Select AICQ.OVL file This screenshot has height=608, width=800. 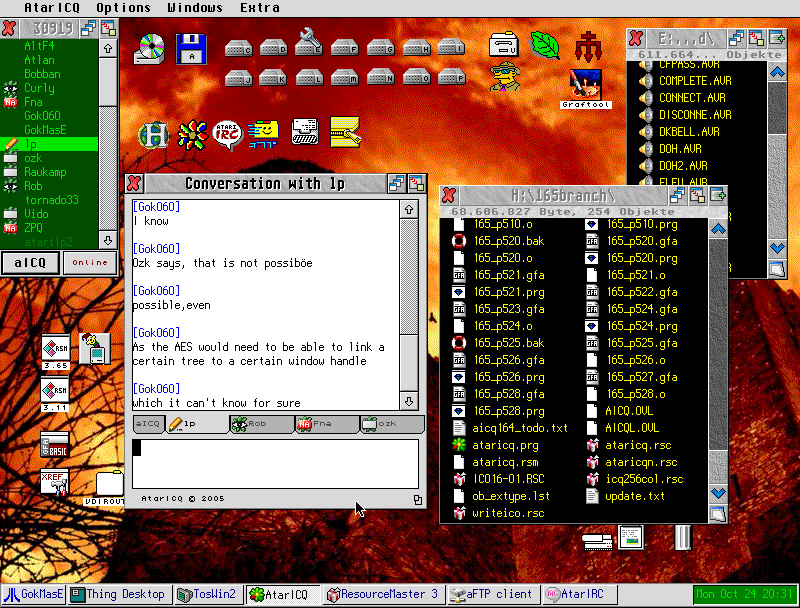(619, 411)
